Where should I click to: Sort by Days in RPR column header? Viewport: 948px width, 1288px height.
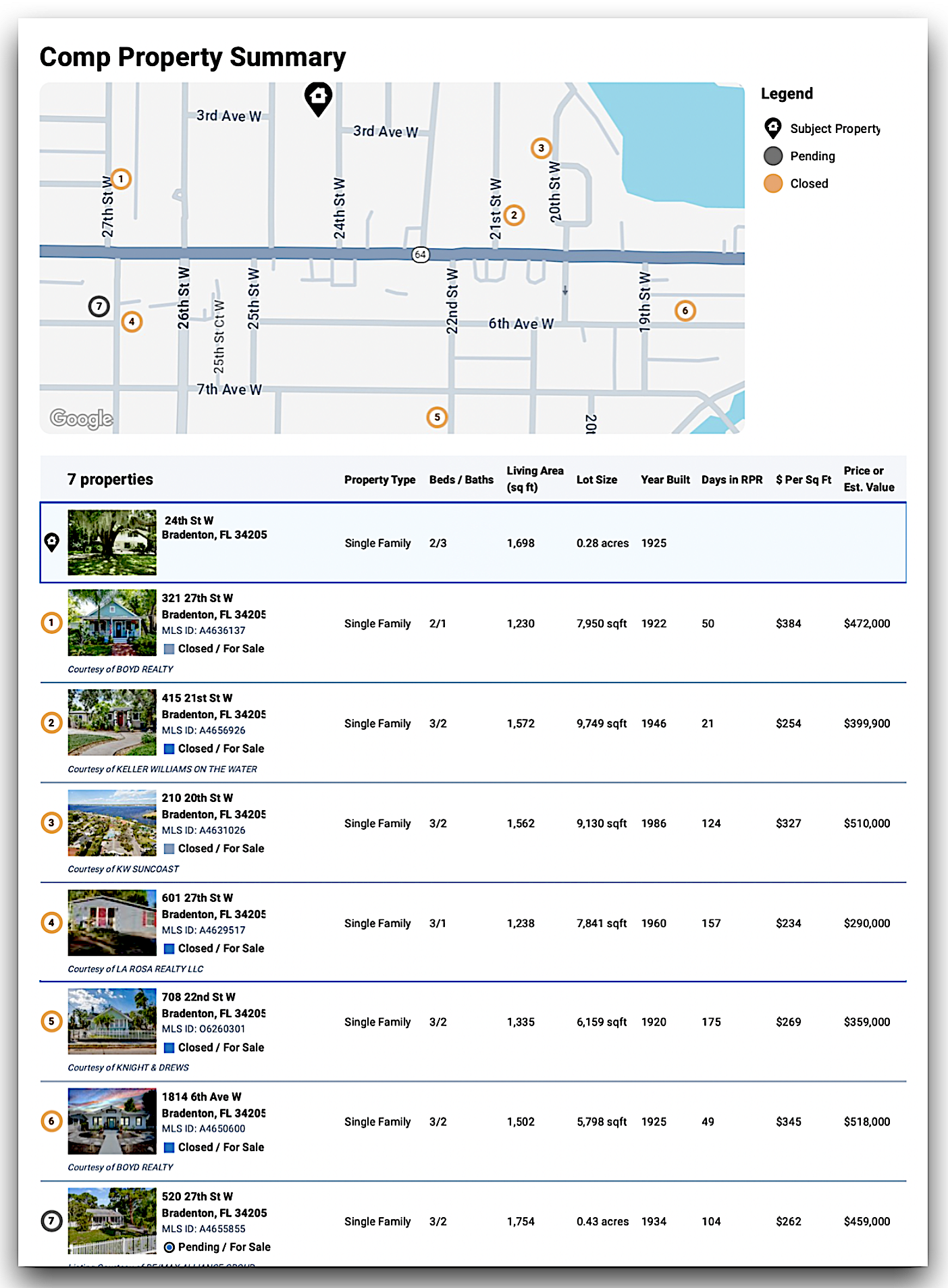[x=731, y=480]
